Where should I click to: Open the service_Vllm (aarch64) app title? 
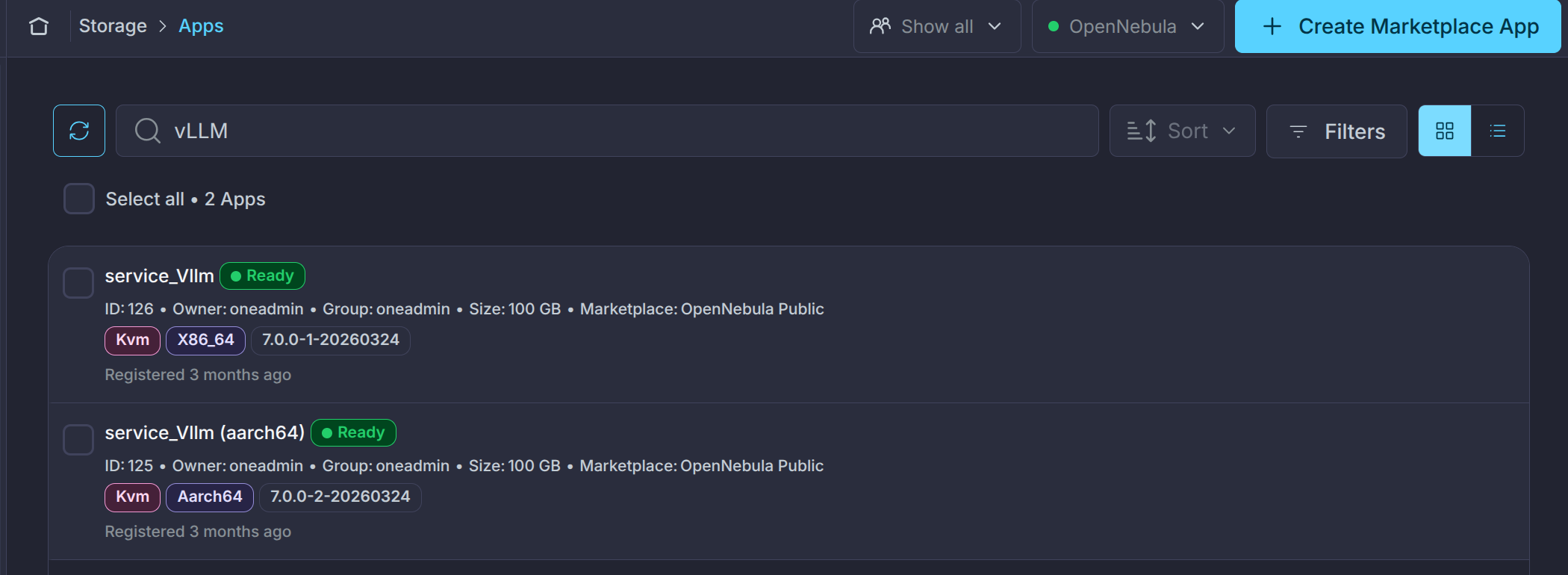(x=205, y=432)
